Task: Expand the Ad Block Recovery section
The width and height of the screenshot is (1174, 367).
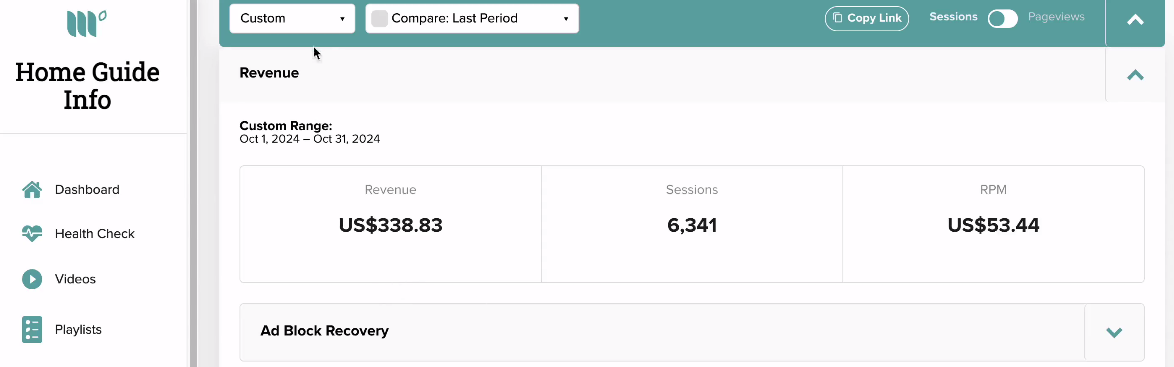Action: 1114,332
